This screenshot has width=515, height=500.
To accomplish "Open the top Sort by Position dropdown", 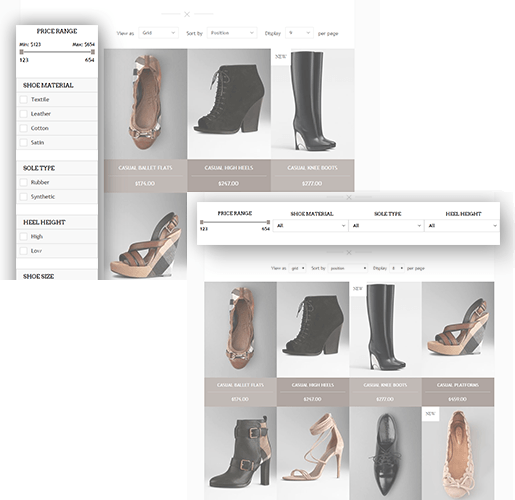I will click(232, 33).
